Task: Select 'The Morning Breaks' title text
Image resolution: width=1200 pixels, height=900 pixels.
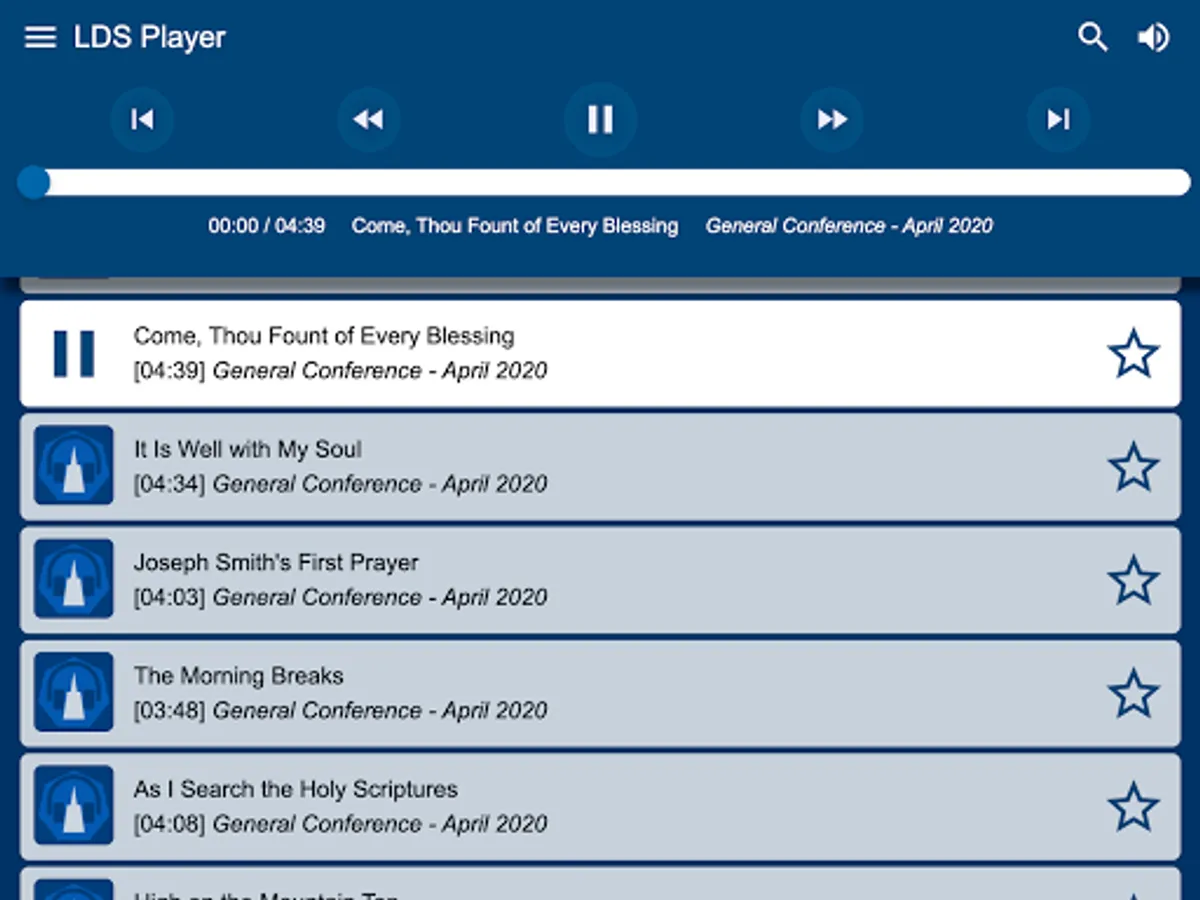Action: click(x=239, y=676)
